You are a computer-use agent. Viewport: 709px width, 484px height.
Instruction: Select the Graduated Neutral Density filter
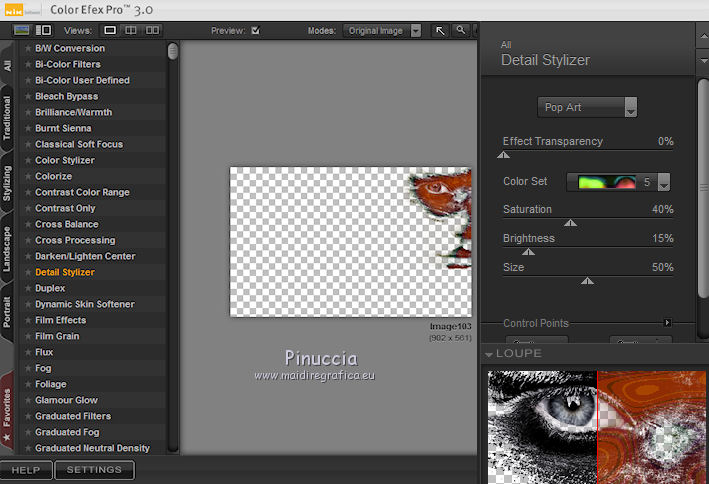93,448
